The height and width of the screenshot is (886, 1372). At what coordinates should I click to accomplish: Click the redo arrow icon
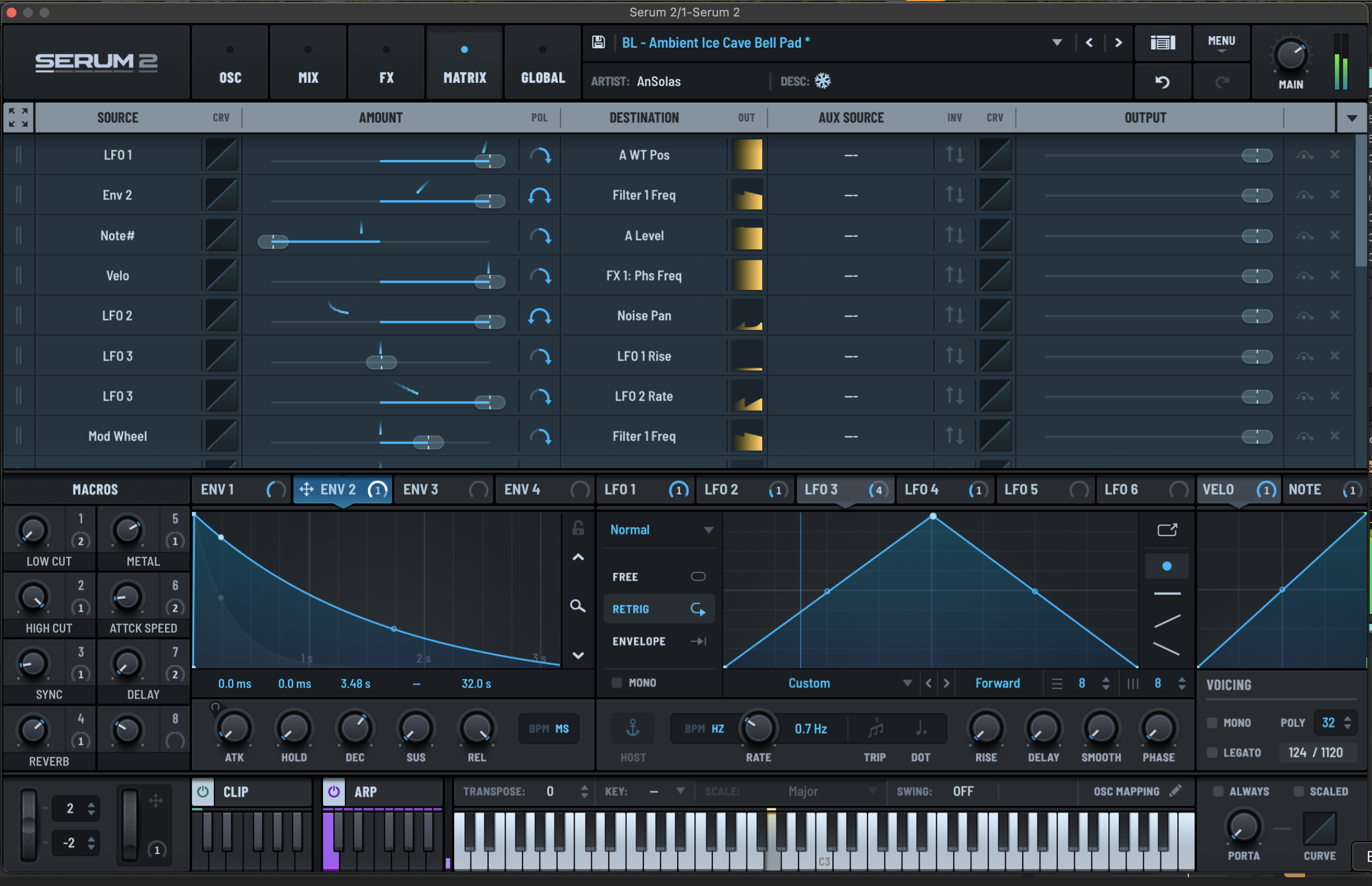pos(1221,82)
